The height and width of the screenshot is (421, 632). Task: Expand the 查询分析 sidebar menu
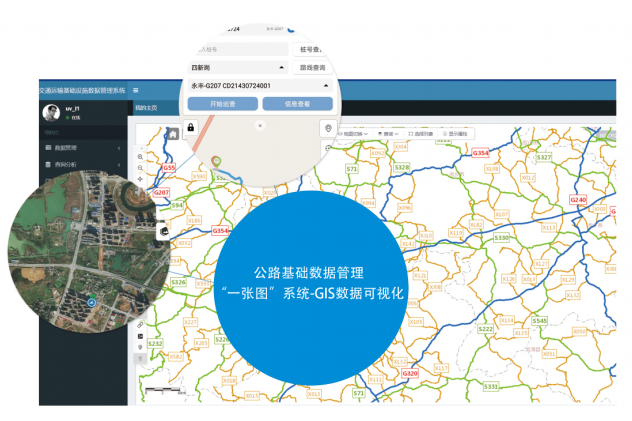(64, 164)
